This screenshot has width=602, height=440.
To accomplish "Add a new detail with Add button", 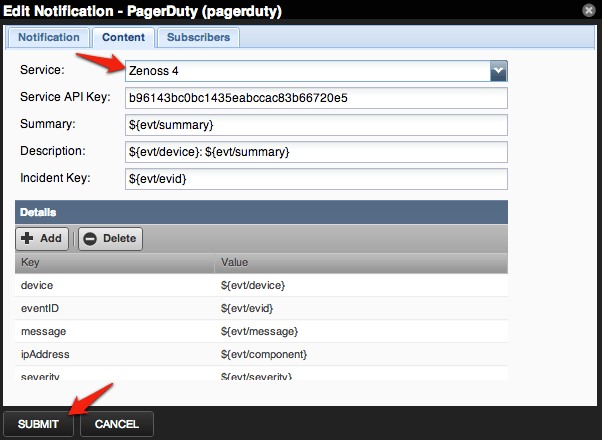I will click(43, 239).
